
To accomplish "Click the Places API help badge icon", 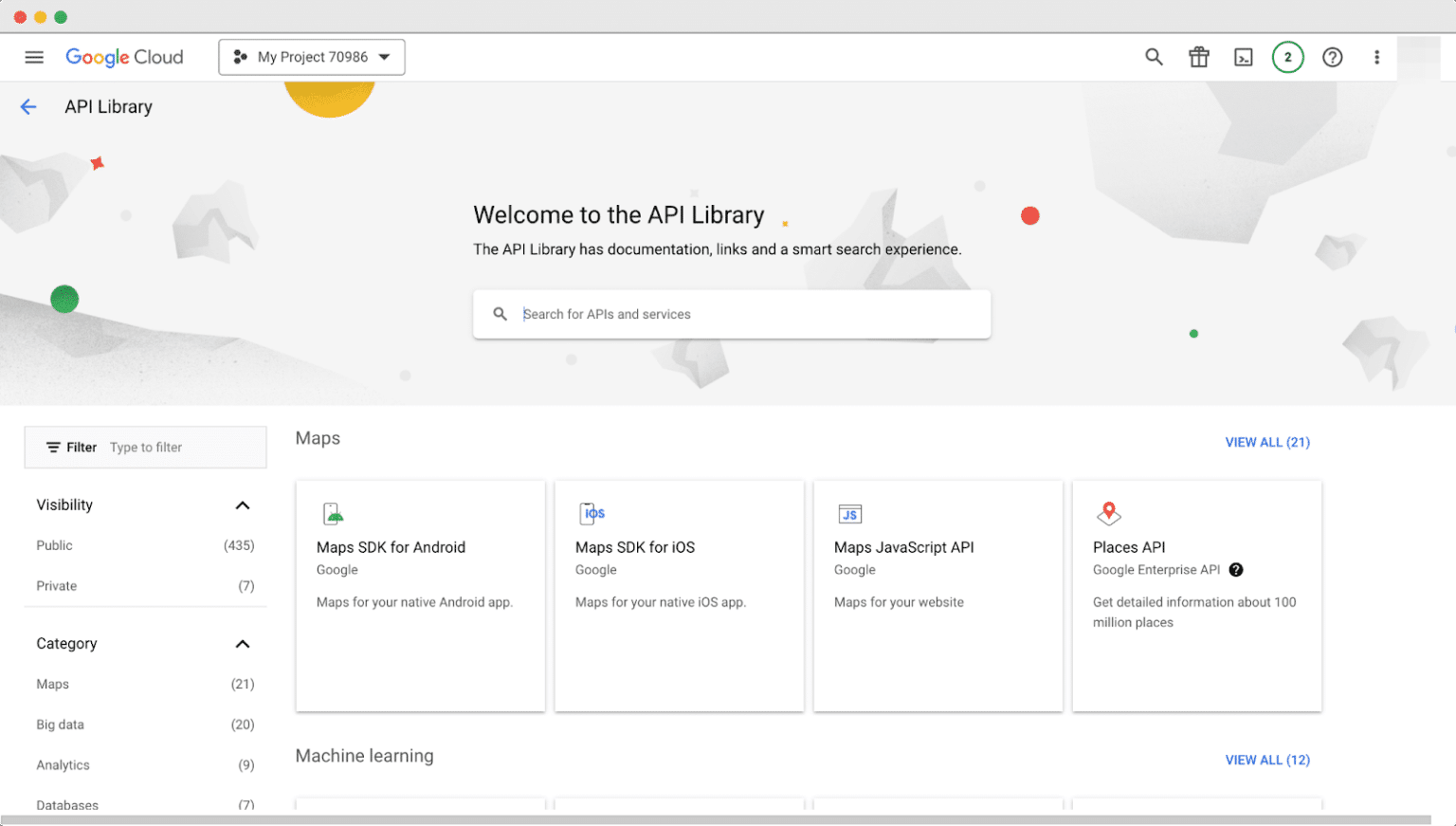I will pos(1236,570).
